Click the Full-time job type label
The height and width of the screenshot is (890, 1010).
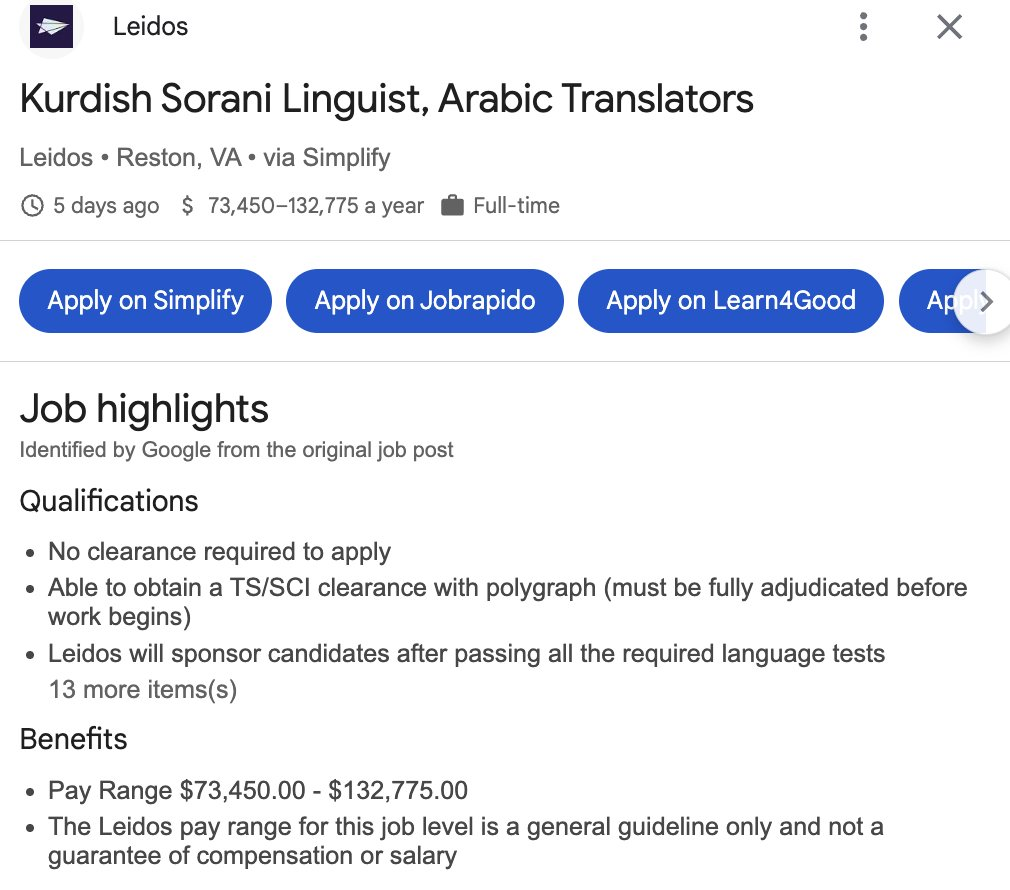[516, 206]
